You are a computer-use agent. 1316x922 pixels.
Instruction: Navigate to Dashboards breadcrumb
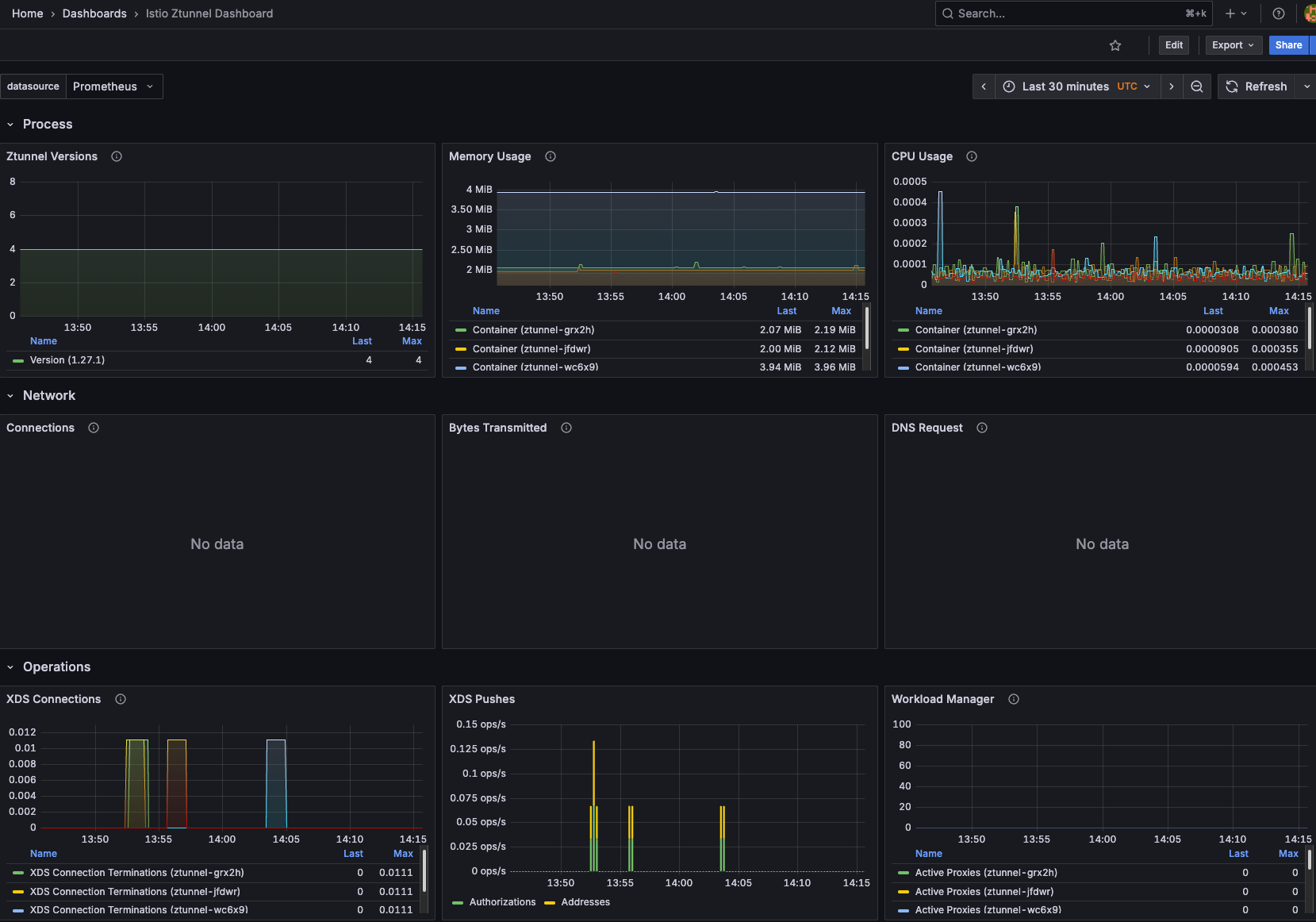pos(94,13)
